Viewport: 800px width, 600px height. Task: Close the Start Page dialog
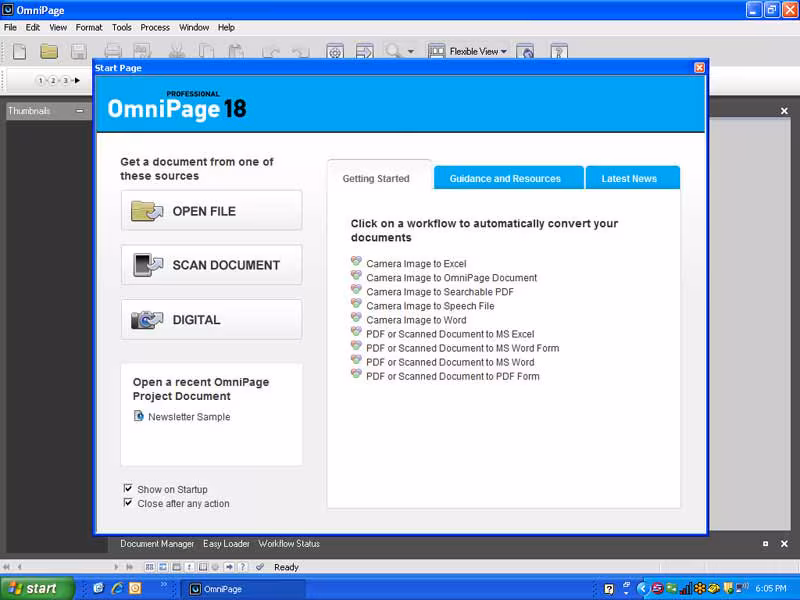click(x=699, y=68)
